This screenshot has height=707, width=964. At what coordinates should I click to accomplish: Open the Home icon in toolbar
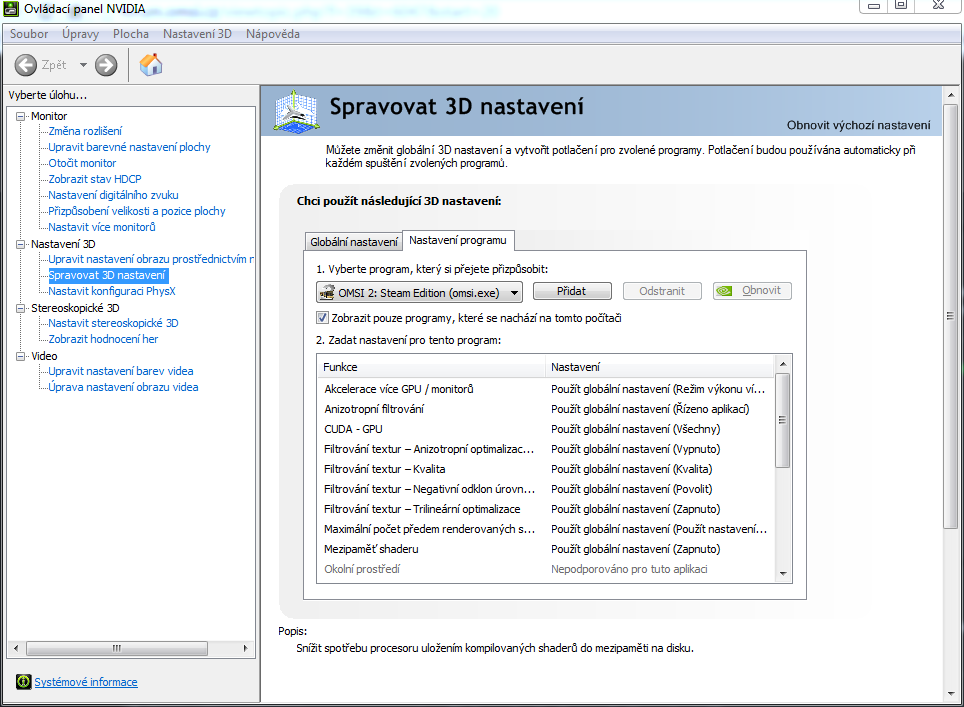[151, 65]
